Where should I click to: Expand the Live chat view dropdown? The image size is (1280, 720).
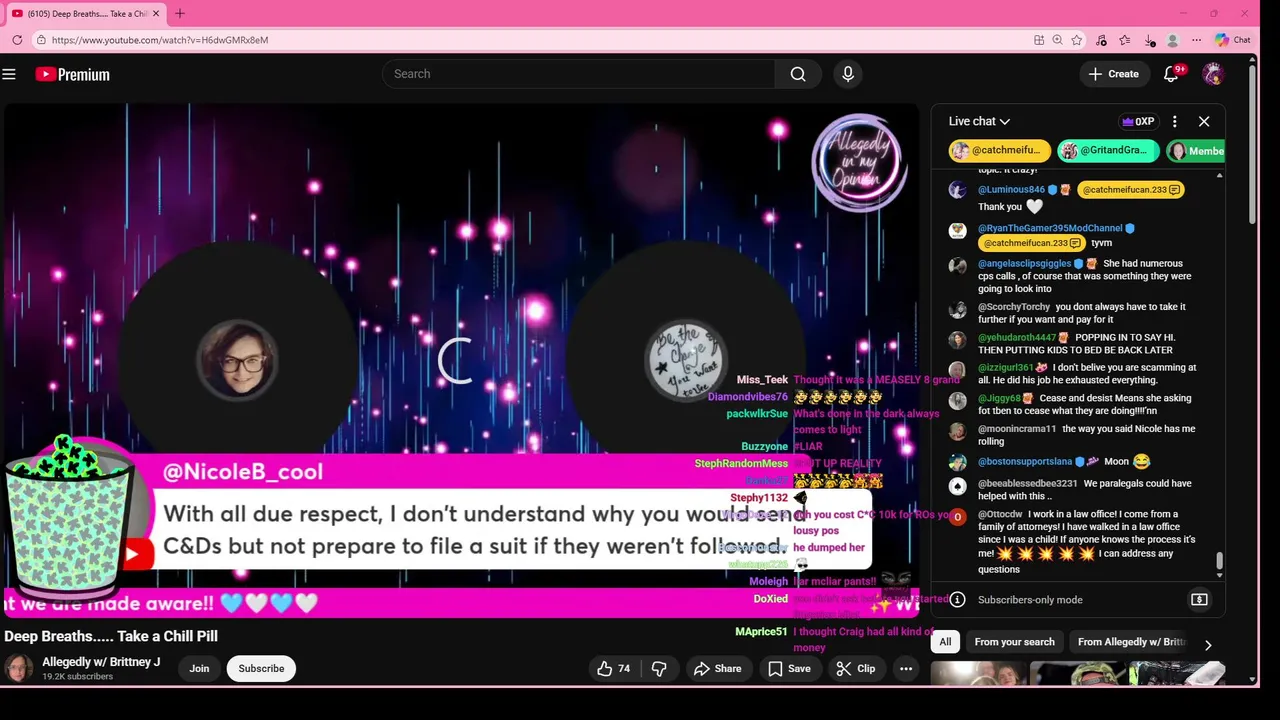click(979, 121)
